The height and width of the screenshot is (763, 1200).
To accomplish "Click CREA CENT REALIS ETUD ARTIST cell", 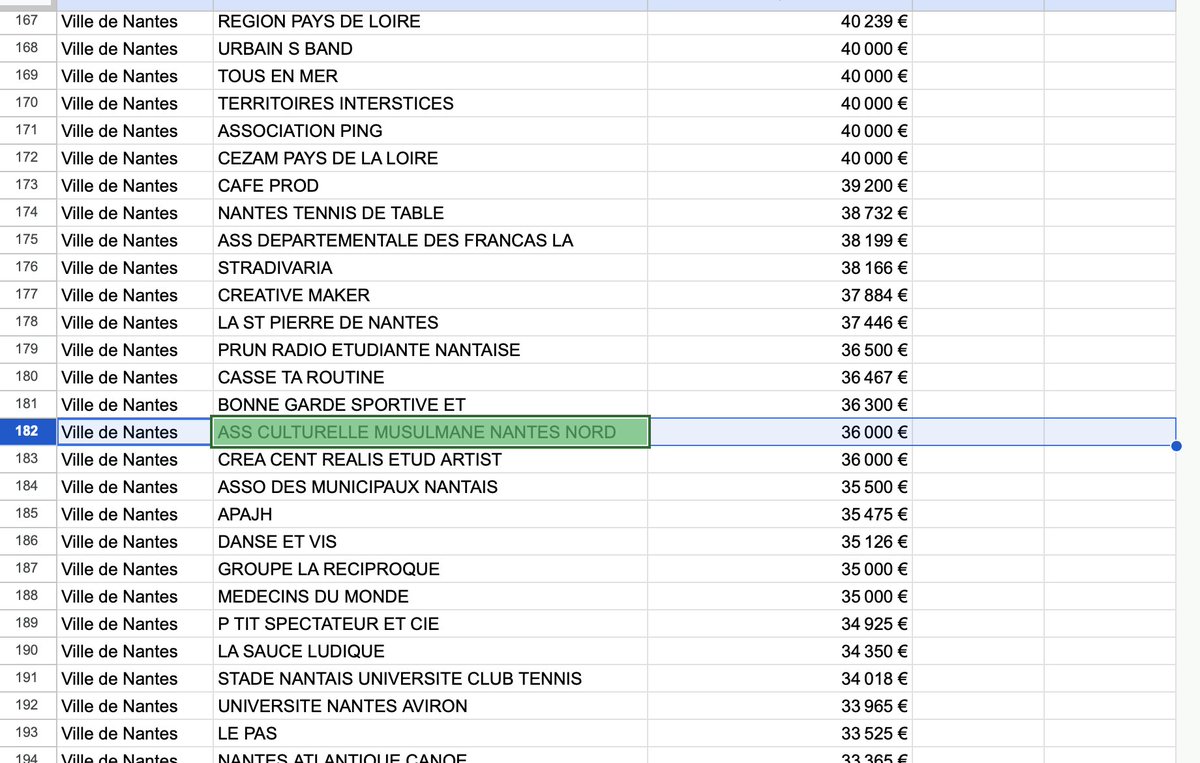I will pyautogui.click(x=430, y=460).
